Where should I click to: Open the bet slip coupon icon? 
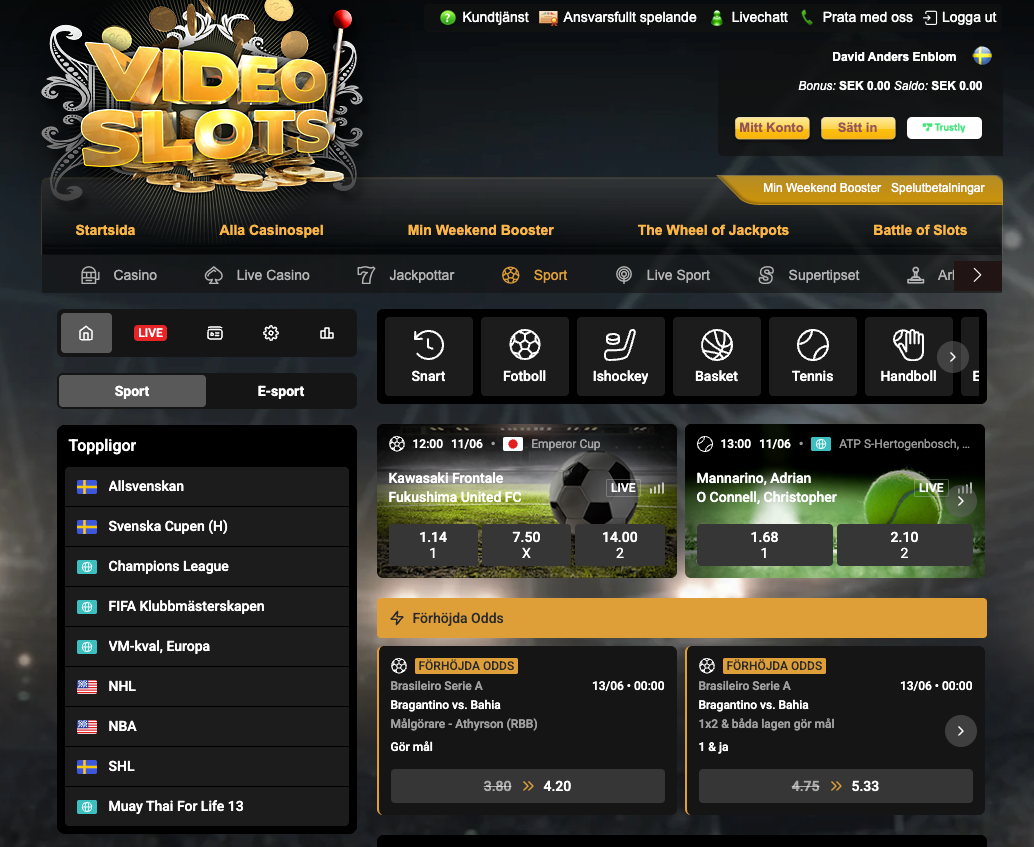(x=215, y=333)
